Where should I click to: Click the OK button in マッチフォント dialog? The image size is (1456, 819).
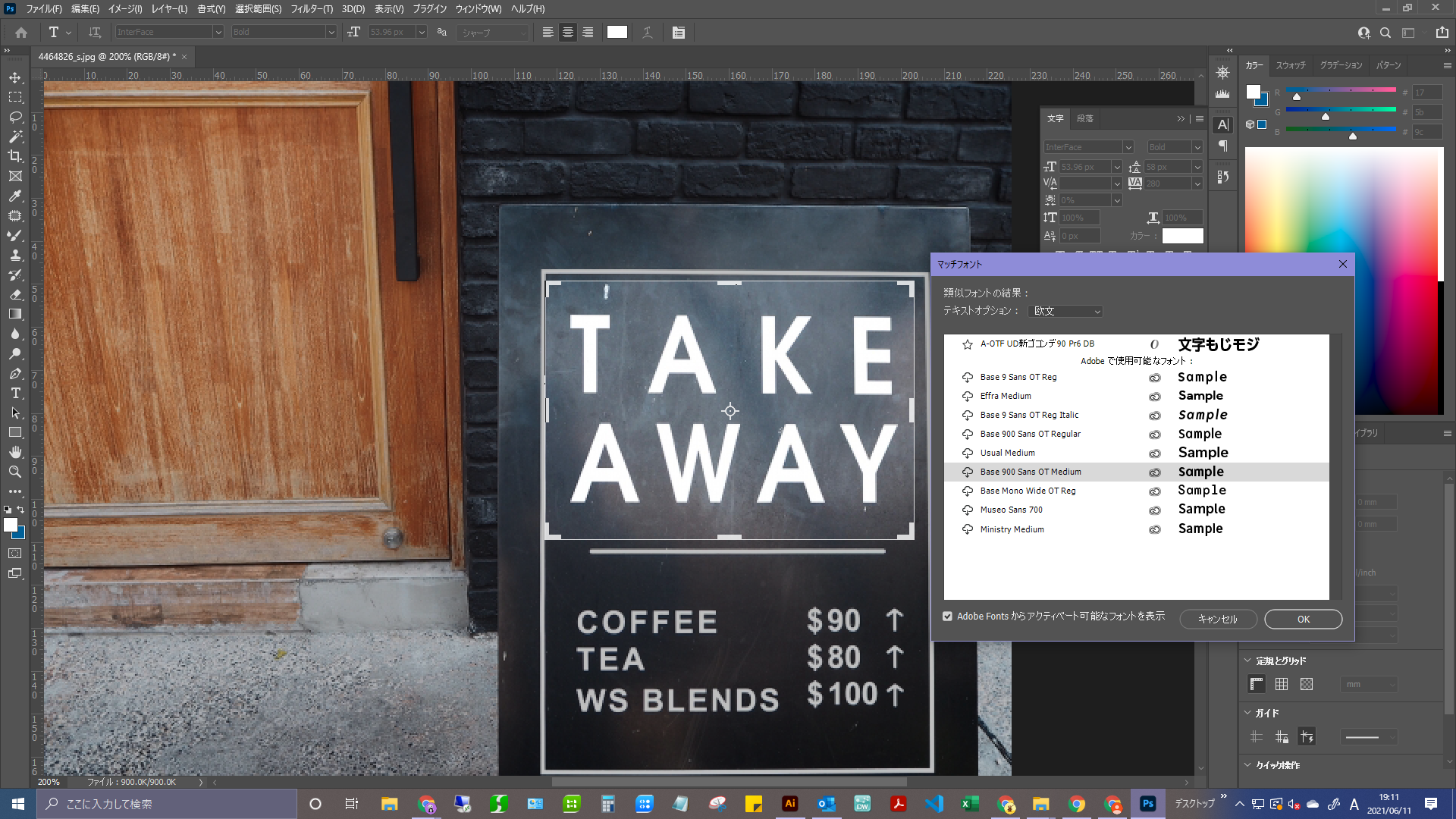pyautogui.click(x=1303, y=620)
